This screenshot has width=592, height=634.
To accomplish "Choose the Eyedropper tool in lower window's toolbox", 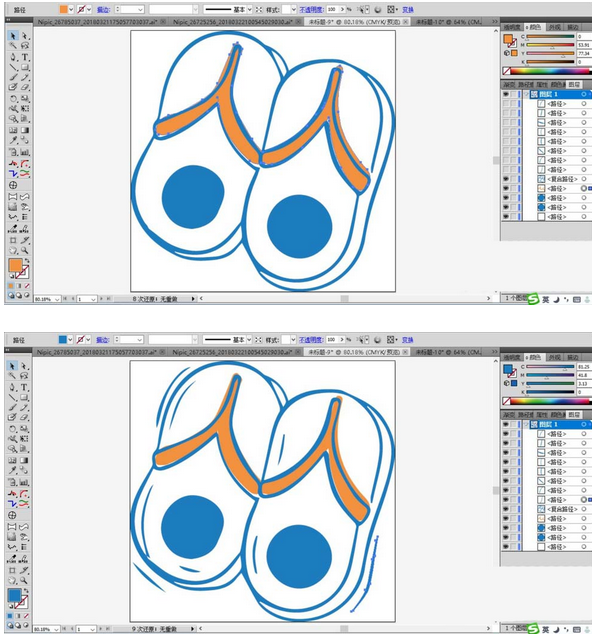I will [13, 470].
